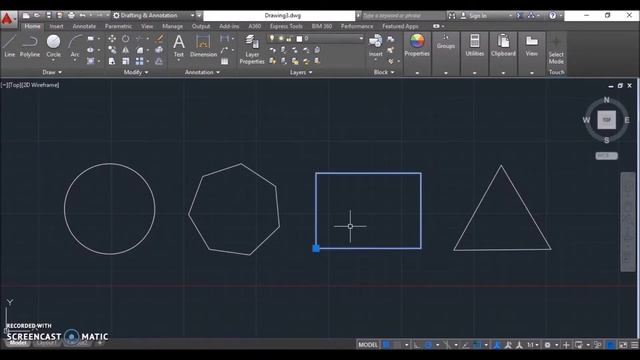The width and height of the screenshot is (640, 360).
Task: Select the Dimension tool
Action: coord(203,46)
